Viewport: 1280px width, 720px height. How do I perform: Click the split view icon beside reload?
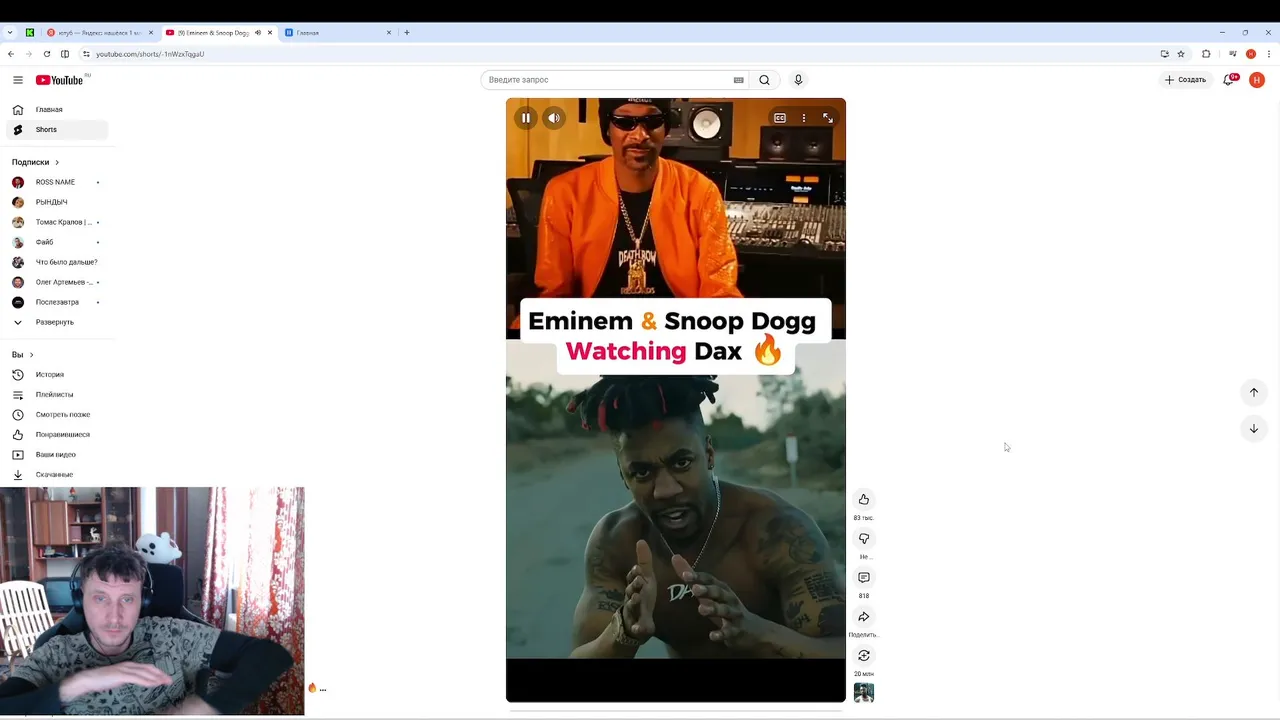coord(65,54)
